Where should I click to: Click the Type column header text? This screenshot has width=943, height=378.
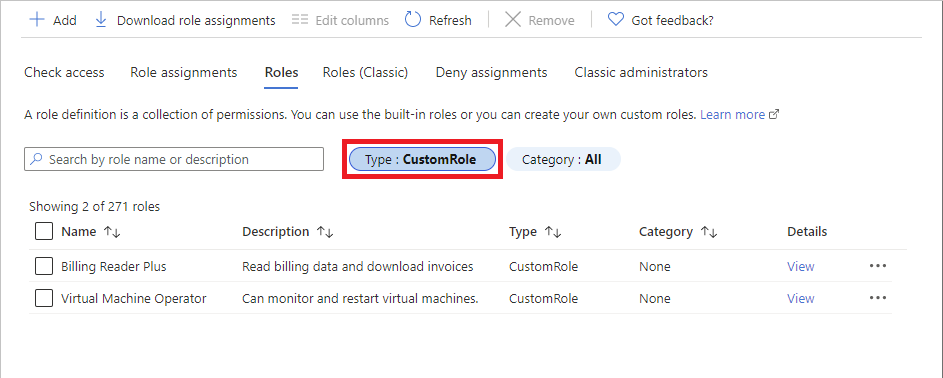523,231
